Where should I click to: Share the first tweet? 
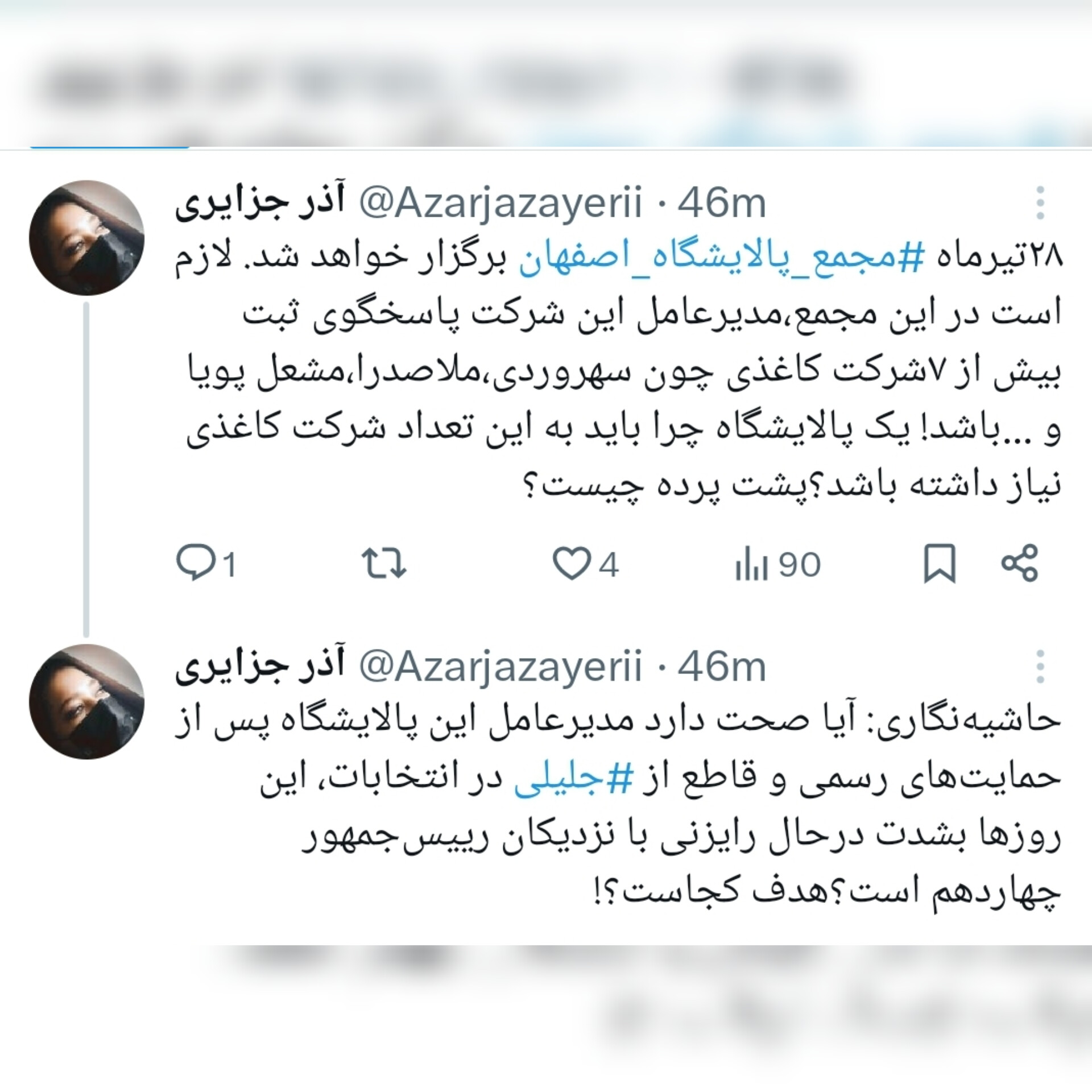pyautogui.click(x=1020, y=563)
